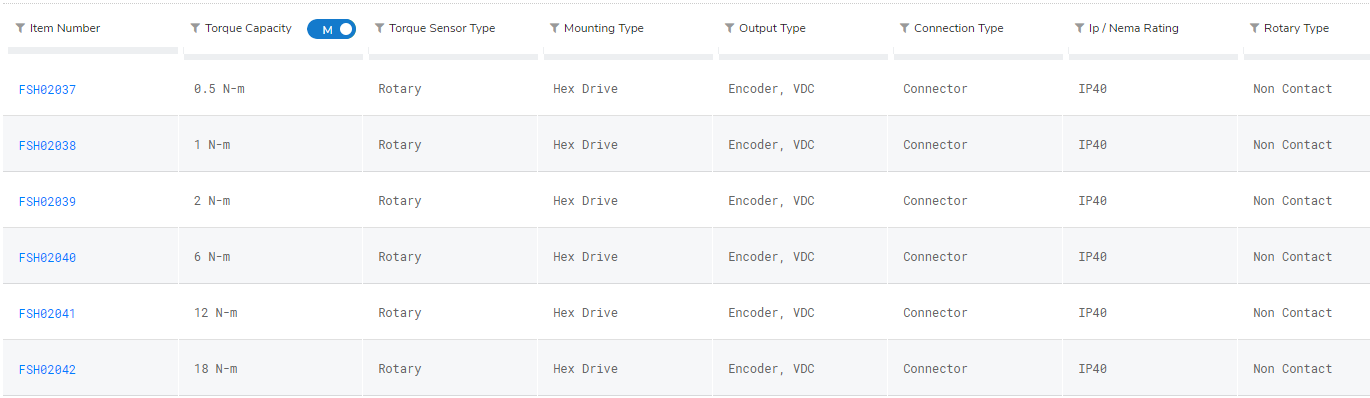Click the Mounting Type filter icon
The image size is (1370, 398).
coord(554,28)
